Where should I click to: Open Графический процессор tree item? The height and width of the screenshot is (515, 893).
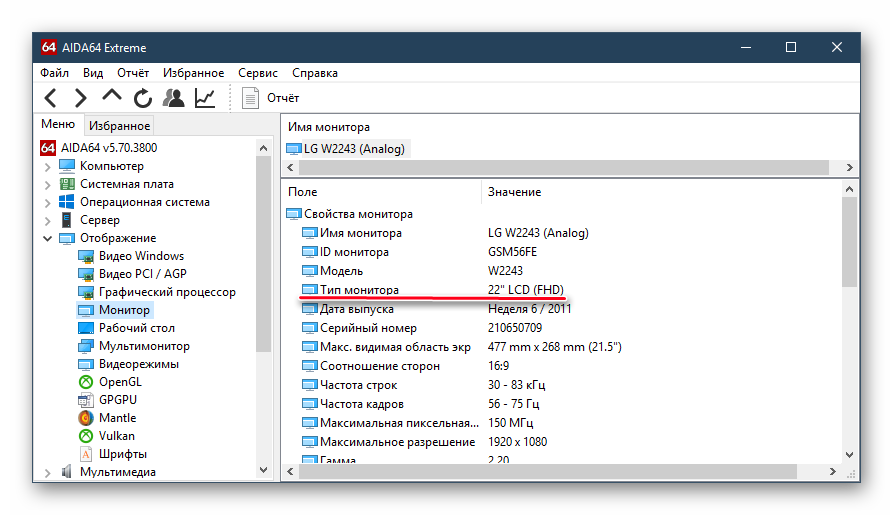click(166, 292)
